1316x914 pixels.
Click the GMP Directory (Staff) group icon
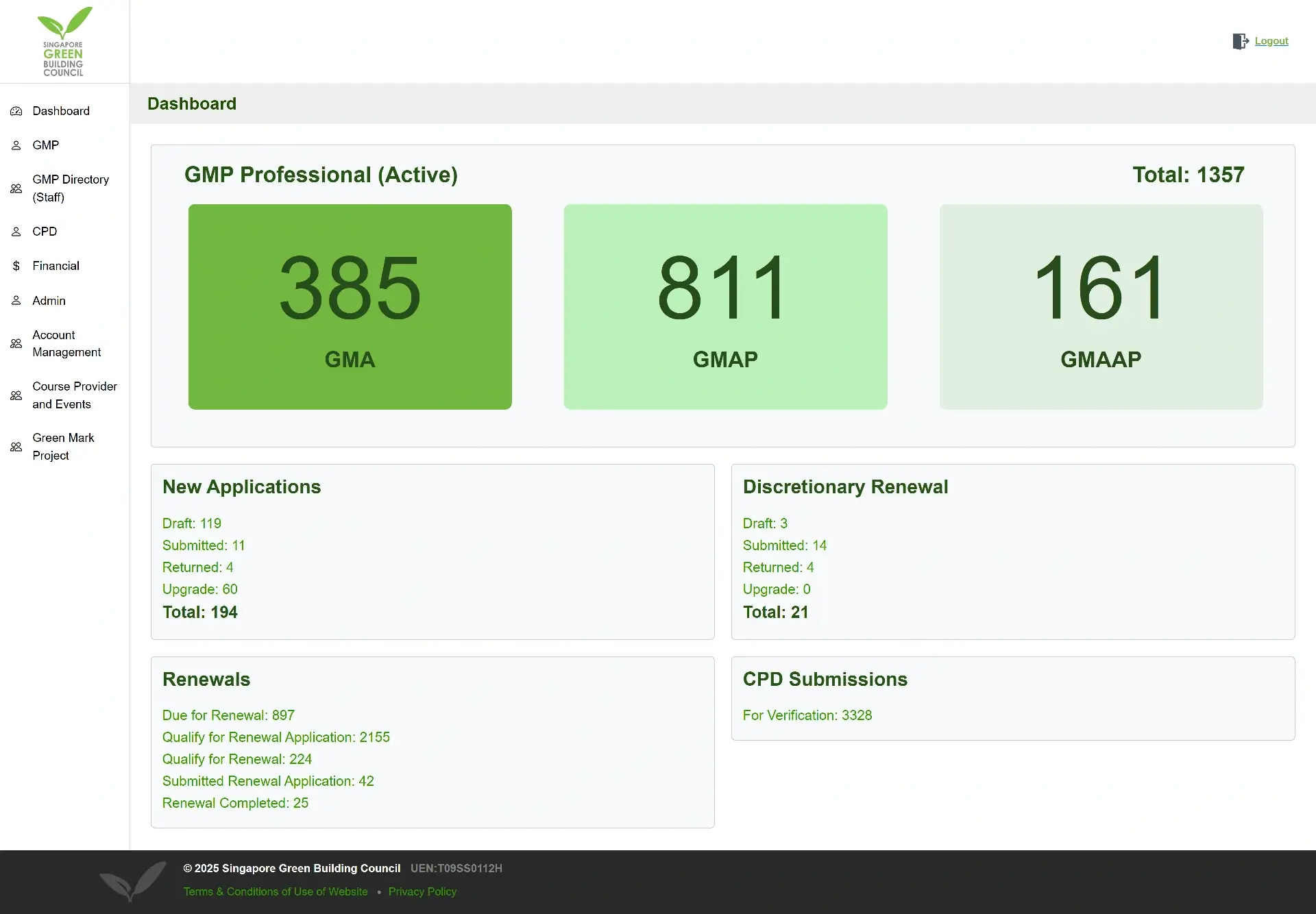(x=16, y=188)
